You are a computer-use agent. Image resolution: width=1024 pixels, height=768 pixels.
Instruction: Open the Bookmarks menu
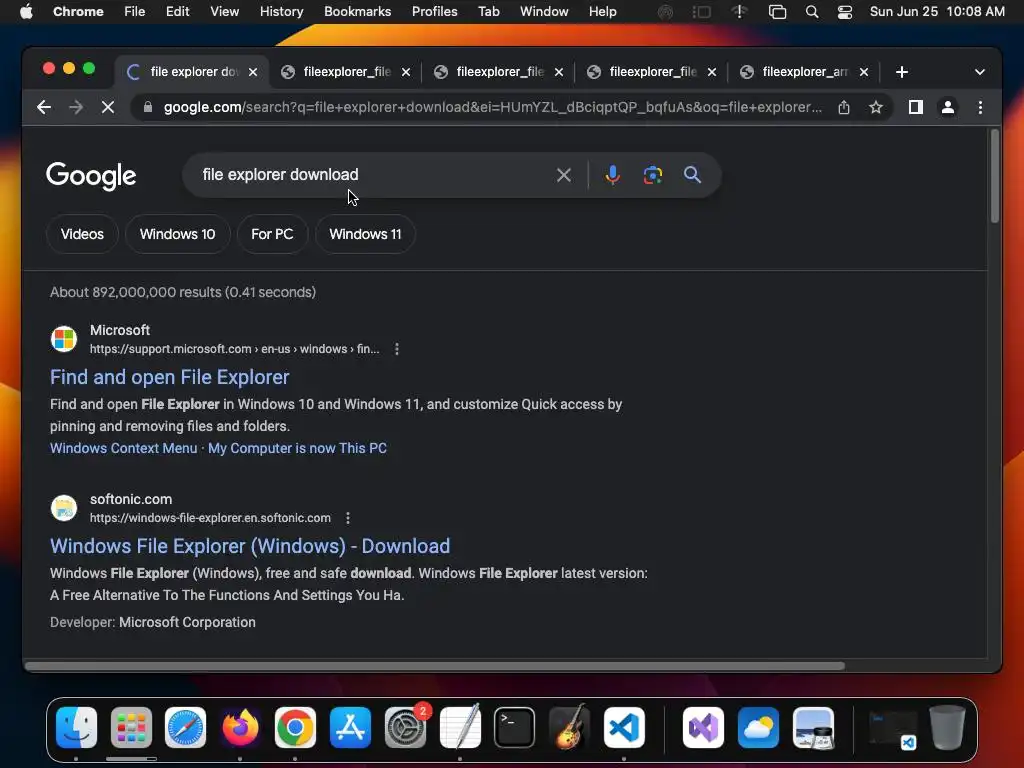click(357, 12)
